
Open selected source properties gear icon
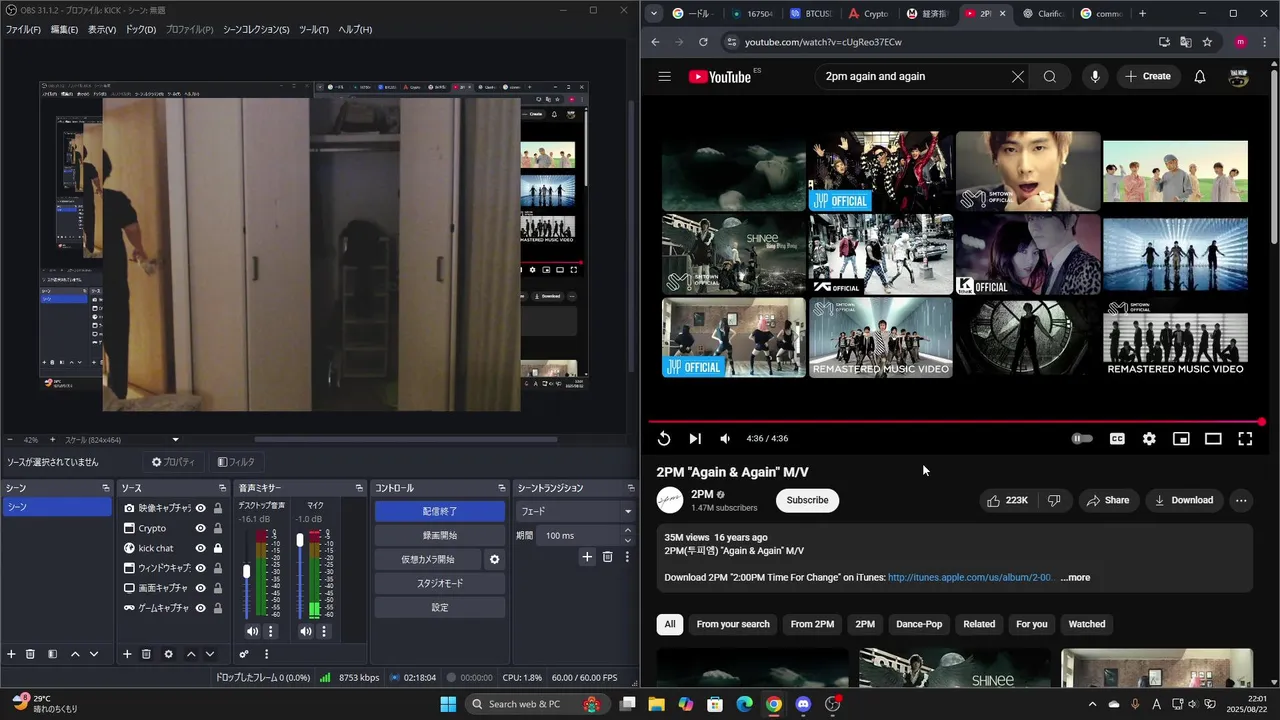(168, 654)
